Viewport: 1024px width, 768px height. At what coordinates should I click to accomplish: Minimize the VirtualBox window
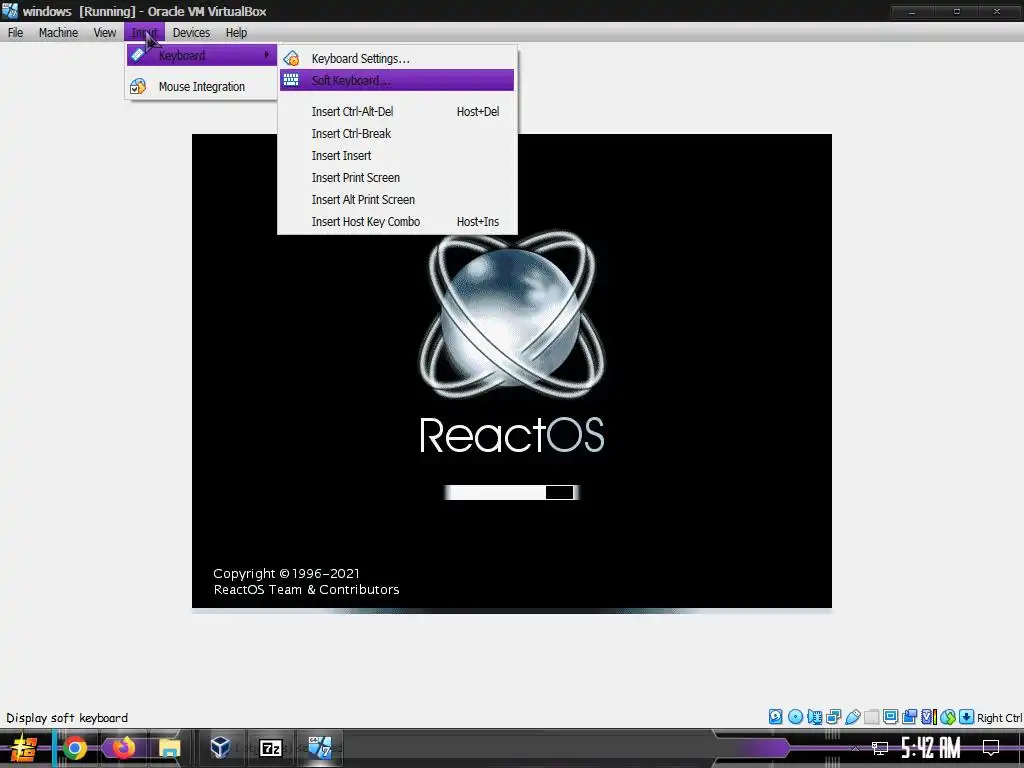[912, 11]
